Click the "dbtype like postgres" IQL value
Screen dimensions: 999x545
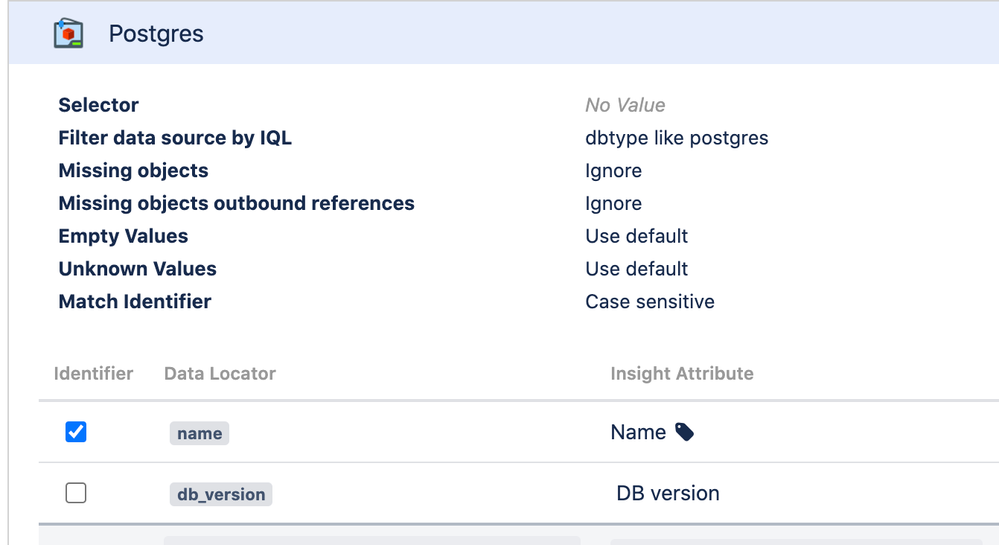tap(677, 138)
